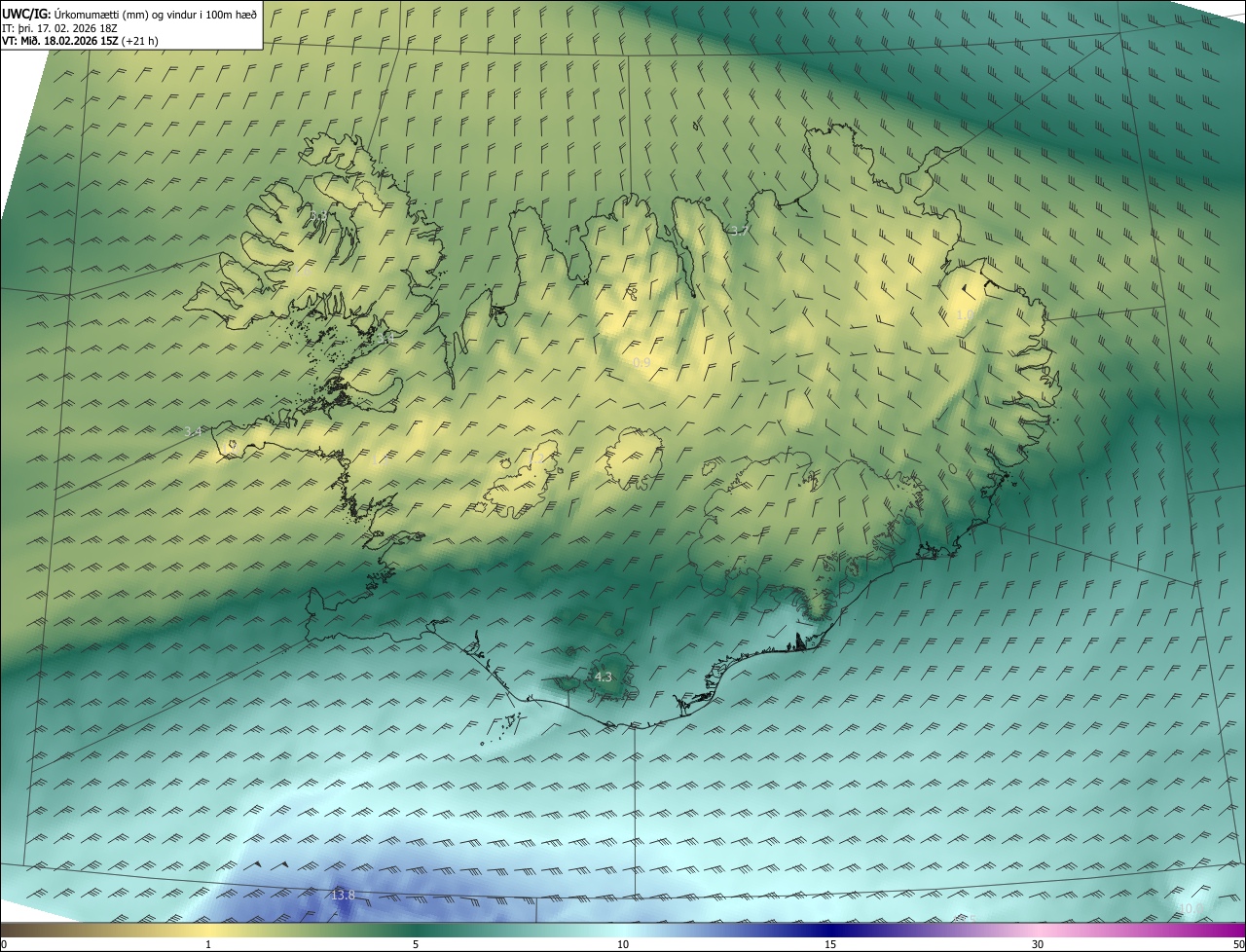Click the color bar tick label "30"
This screenshot has width=1246, height=952.
coord(1038,944)
